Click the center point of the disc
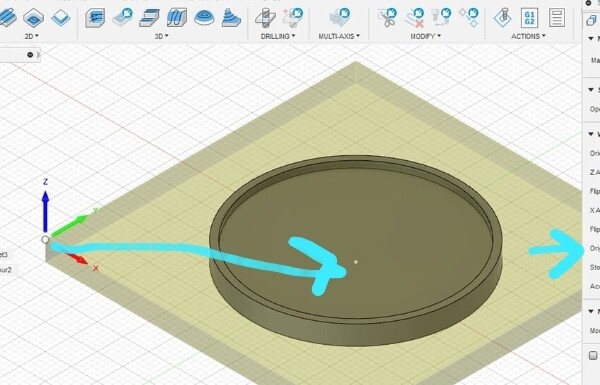The image size is (600, 385). click(x=356, y=262)
